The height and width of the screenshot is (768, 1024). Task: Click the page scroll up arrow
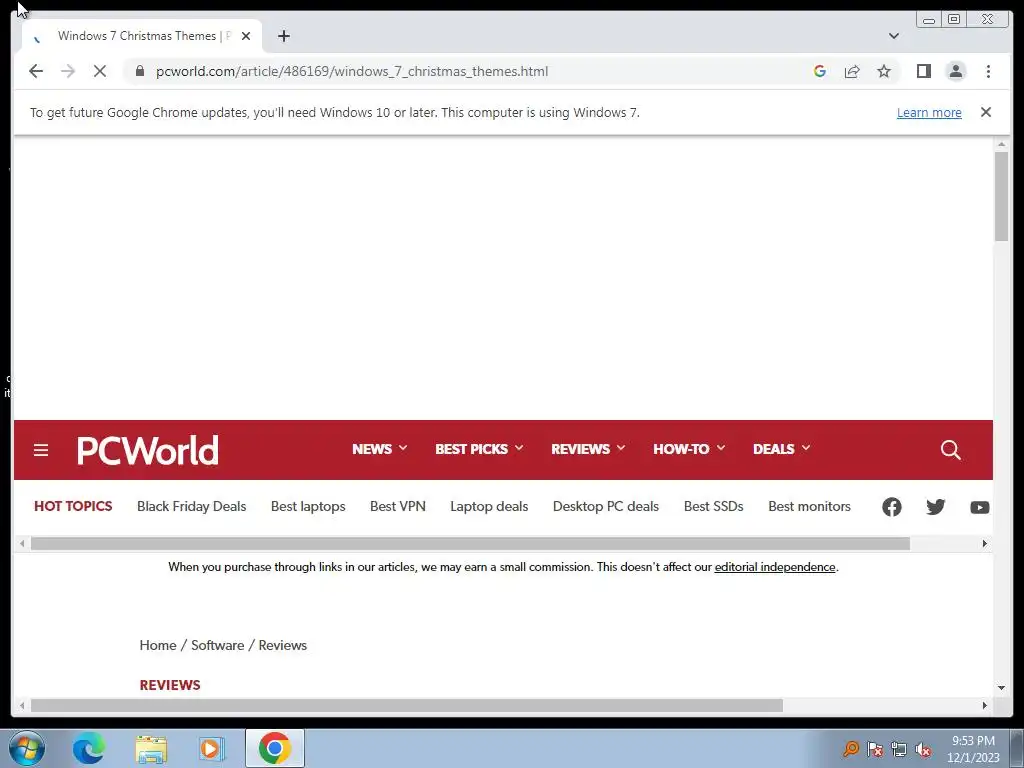click(x=1001, y=144)
